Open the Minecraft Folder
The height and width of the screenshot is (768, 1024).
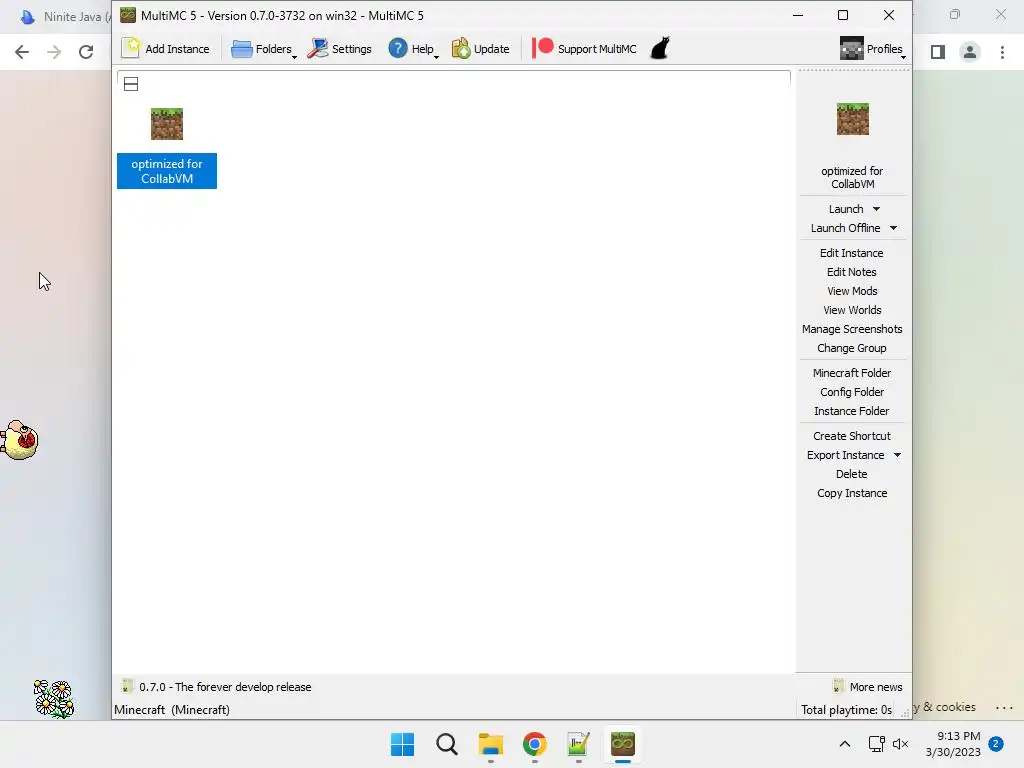pyautogui.click(x=852, y=373)
